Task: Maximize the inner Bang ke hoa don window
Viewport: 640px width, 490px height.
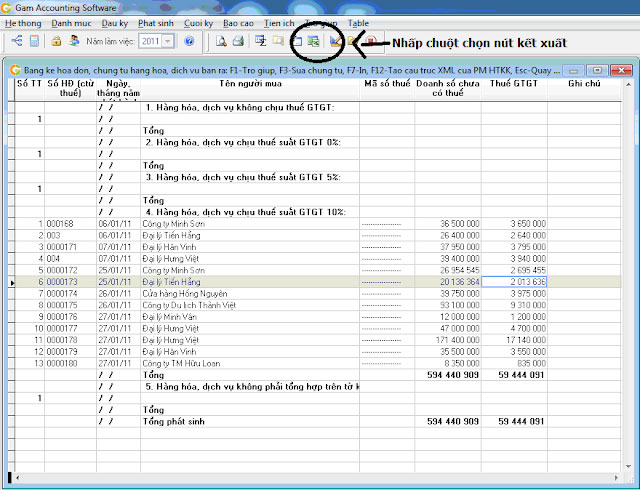Action: click(x=596, y=71)
